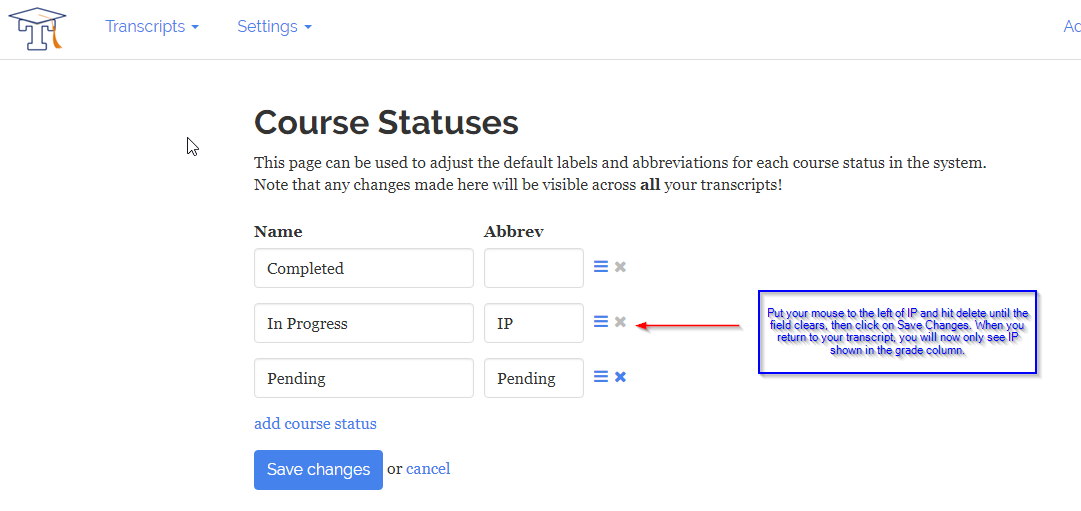Select the In Progress name field

click(363, 323)
